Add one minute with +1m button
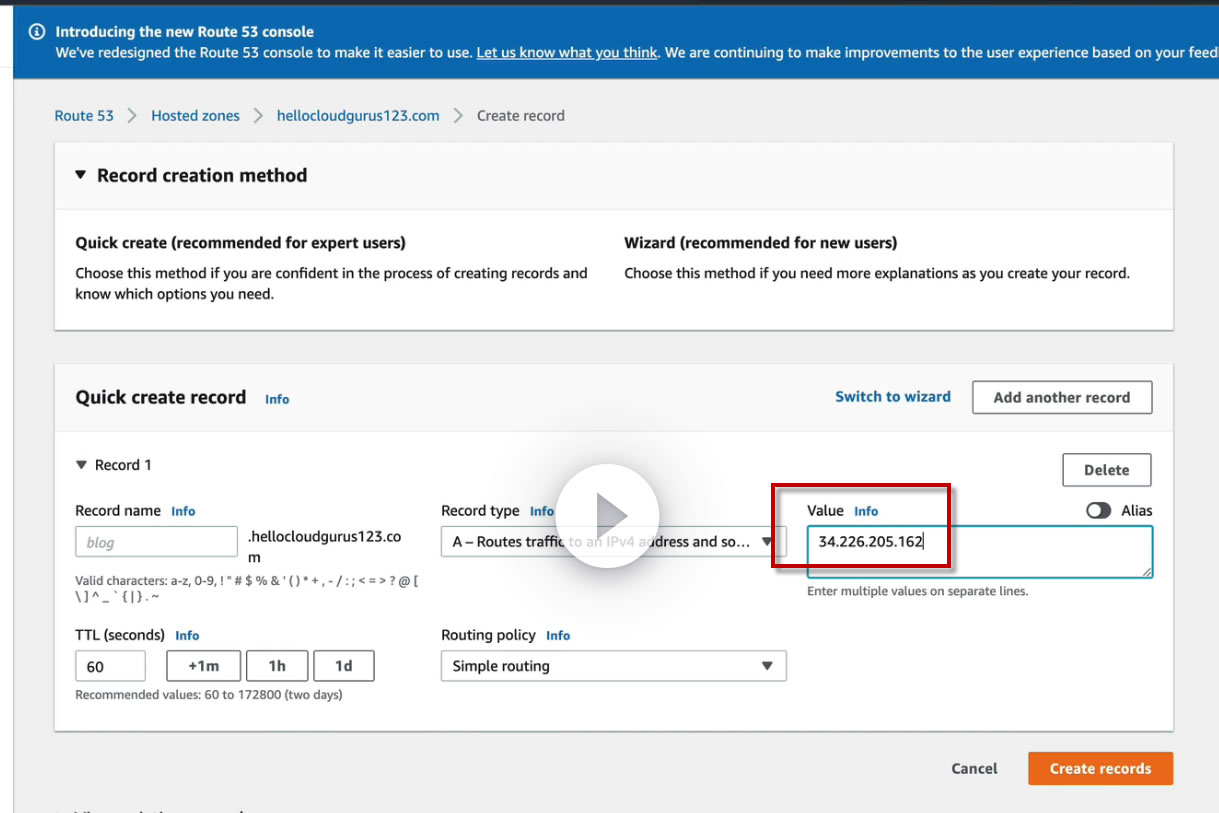Screen dimensions: 1219x813 click(x=203, y=666)
